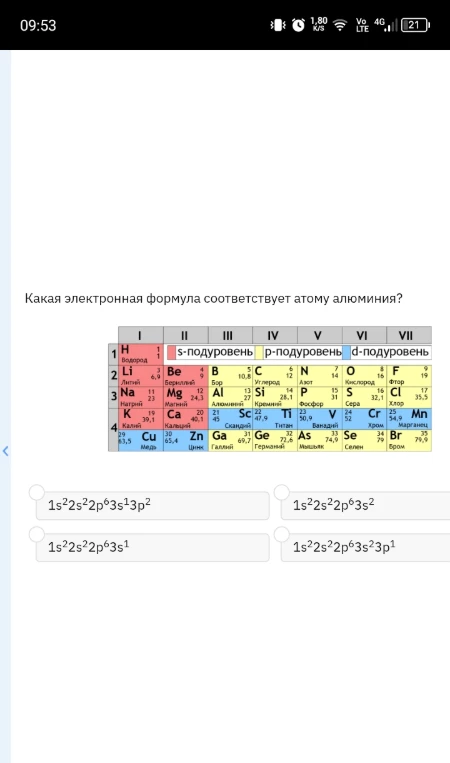Screen dimensions: 450x763
Task: Tap the Sc (Скандий) cell in table
Action: click(231, 418)
